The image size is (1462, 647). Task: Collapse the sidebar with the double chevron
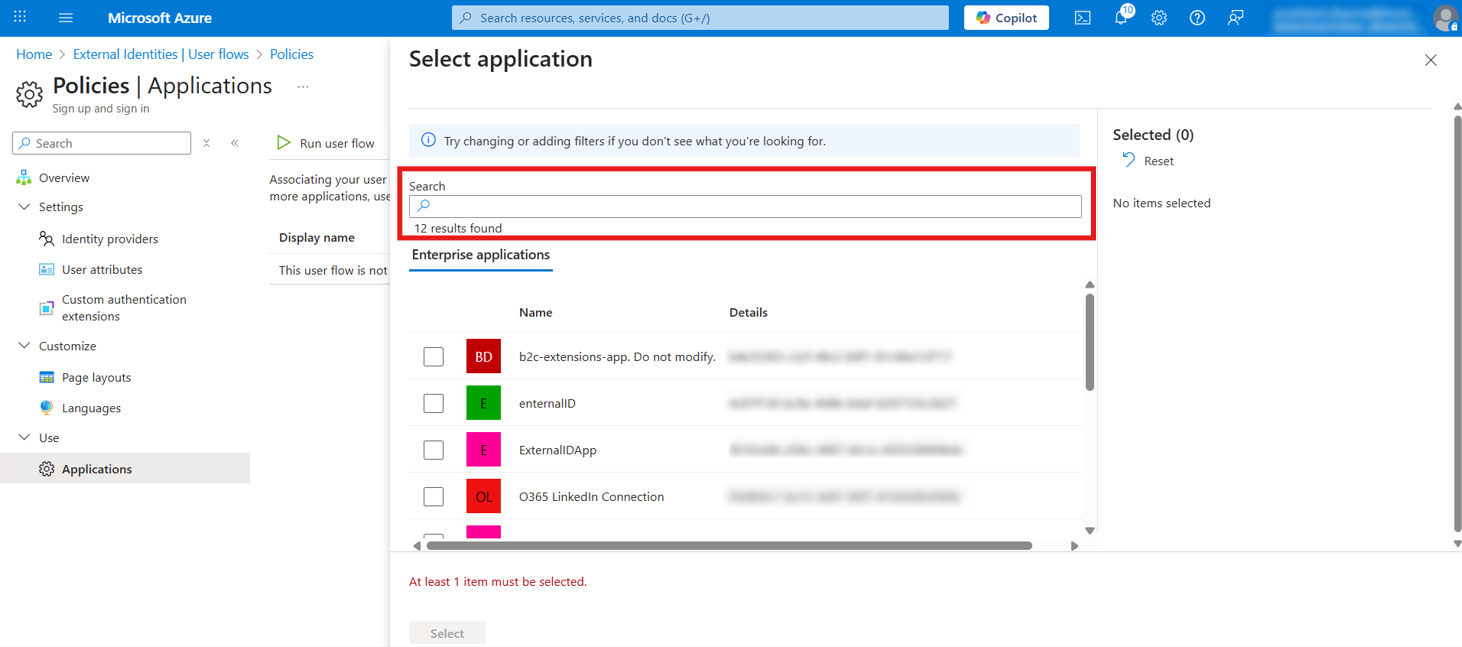tap(235, 143)
